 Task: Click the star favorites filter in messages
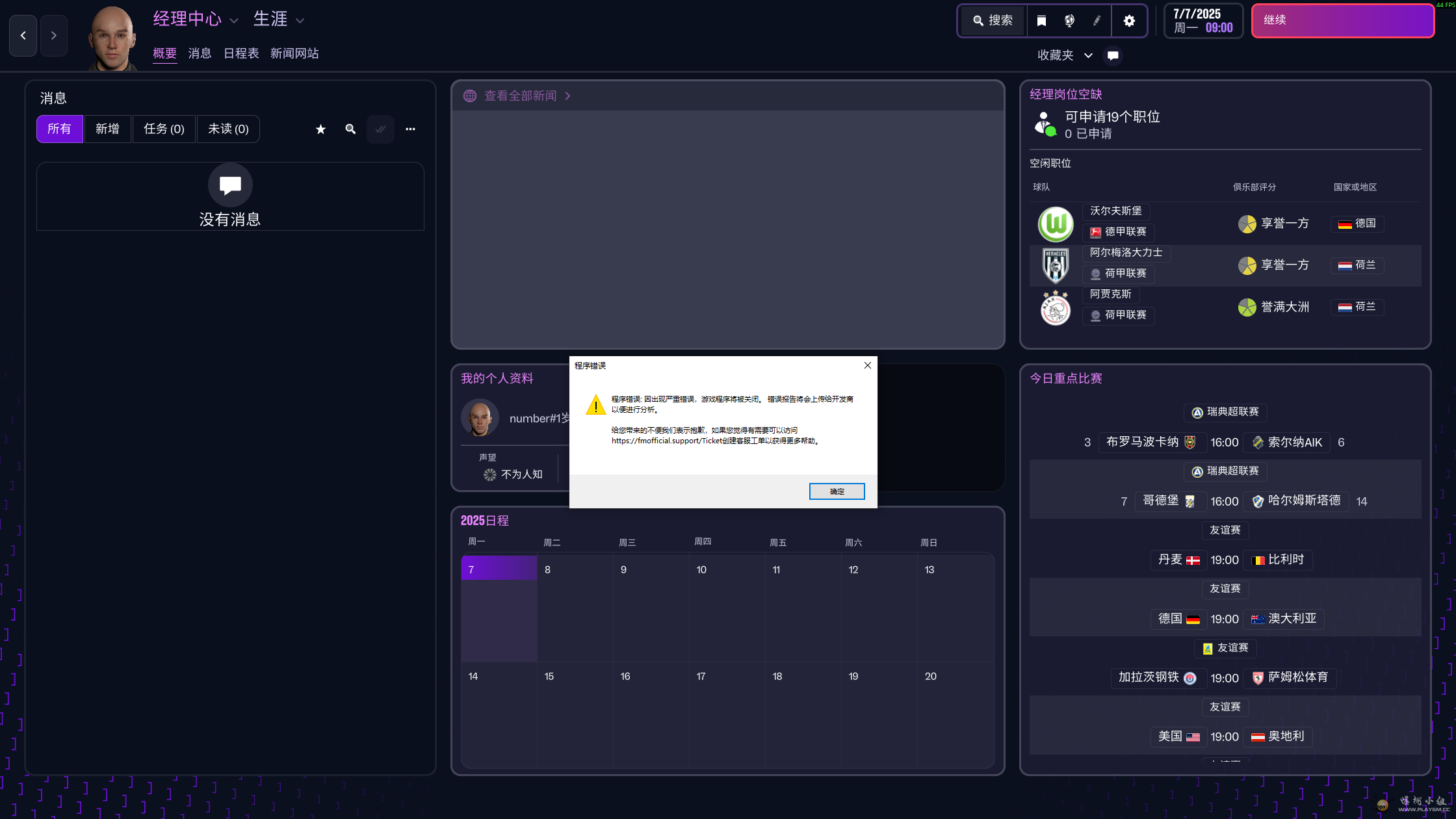point(320,129)
